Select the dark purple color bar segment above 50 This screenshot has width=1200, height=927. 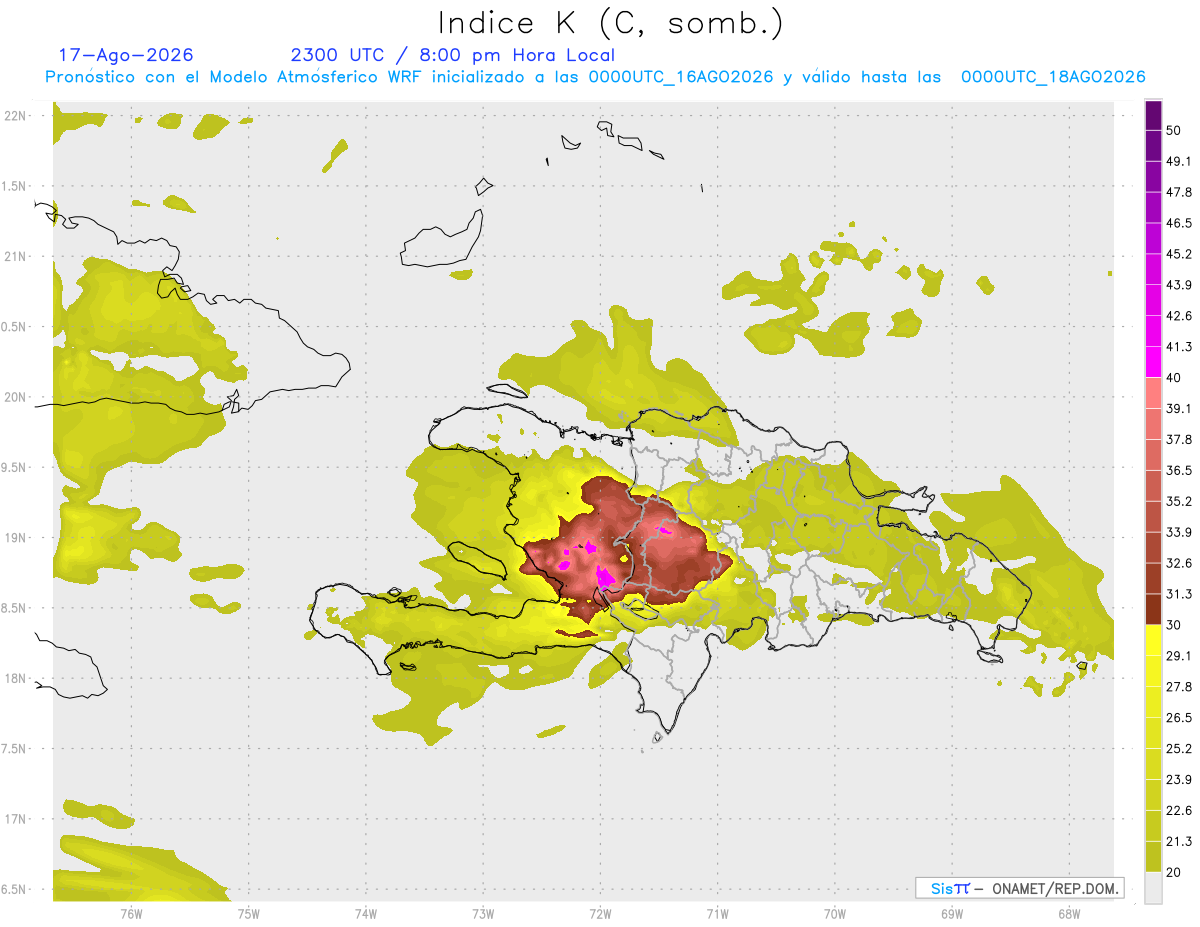(1153, 115)
